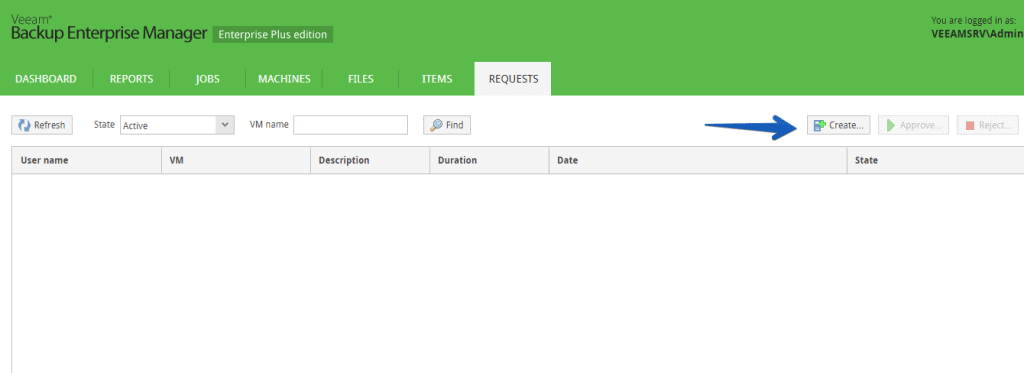Select the REQUESTS tab
Screen dimensions: 1024x373
[513, 79]
